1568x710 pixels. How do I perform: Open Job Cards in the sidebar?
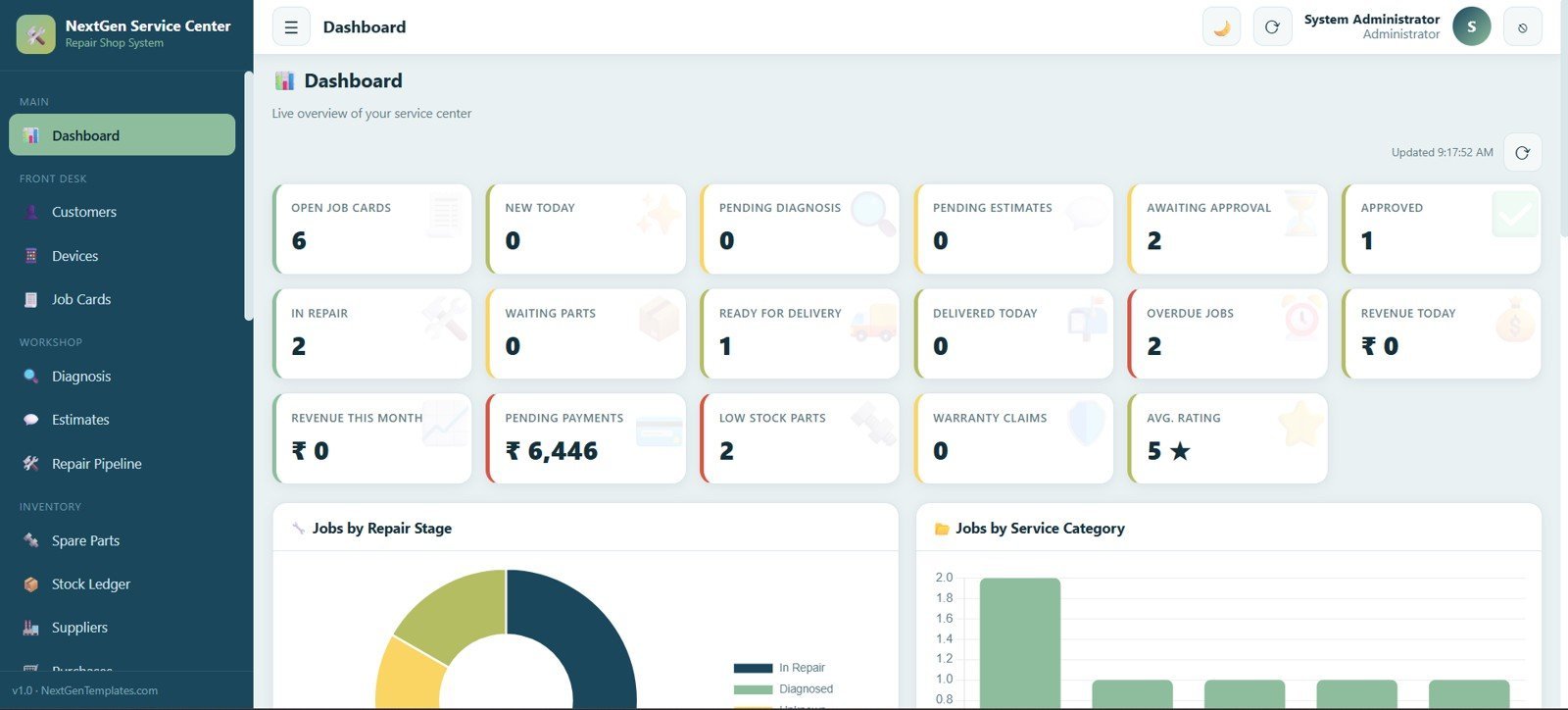[x=122, y=299]
